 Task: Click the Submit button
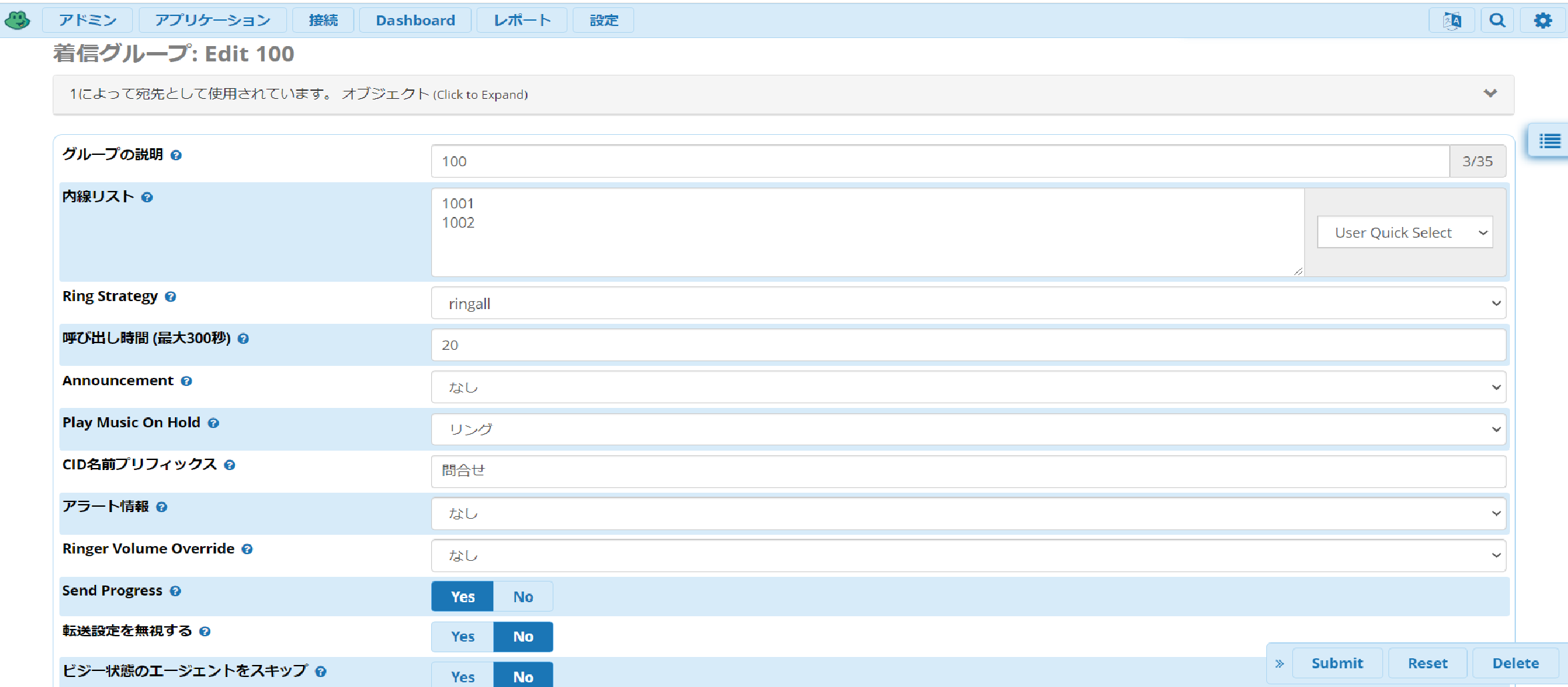click(x=1337, y=664)
